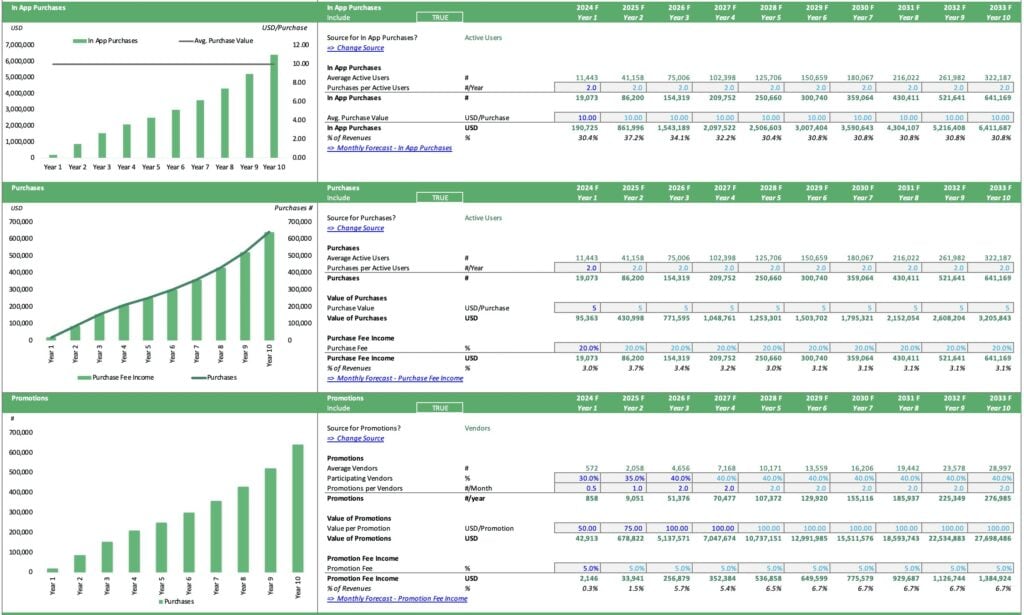1024x615 pixels.
Task: Click the Vendors source label for Promotions
Action: click(x=477, y=428)
